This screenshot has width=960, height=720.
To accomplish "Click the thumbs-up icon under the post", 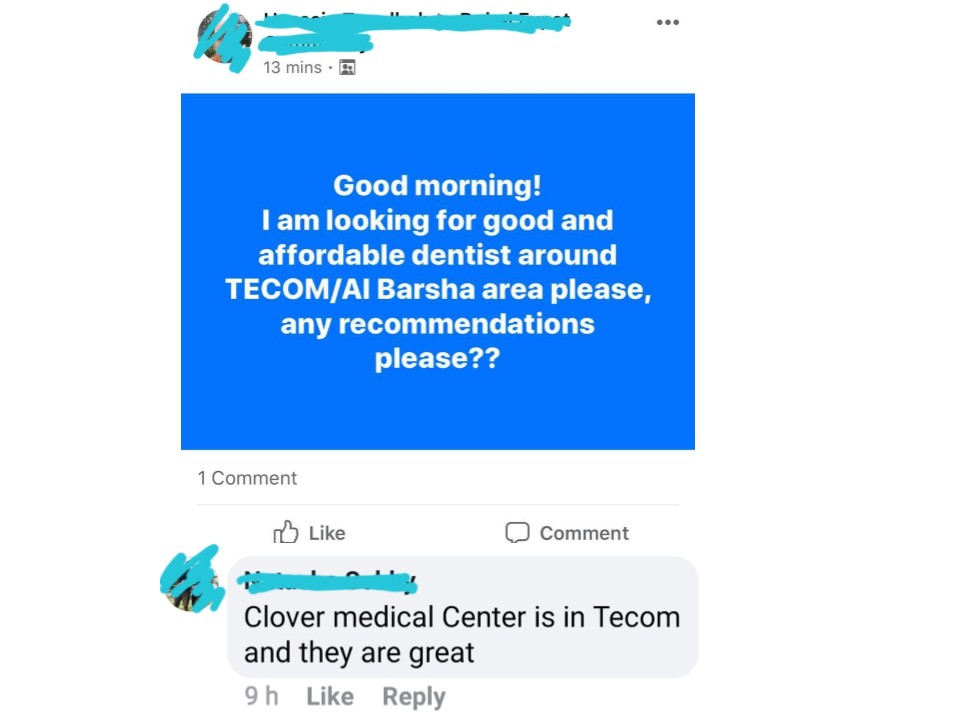I will (x=286, y=532).
